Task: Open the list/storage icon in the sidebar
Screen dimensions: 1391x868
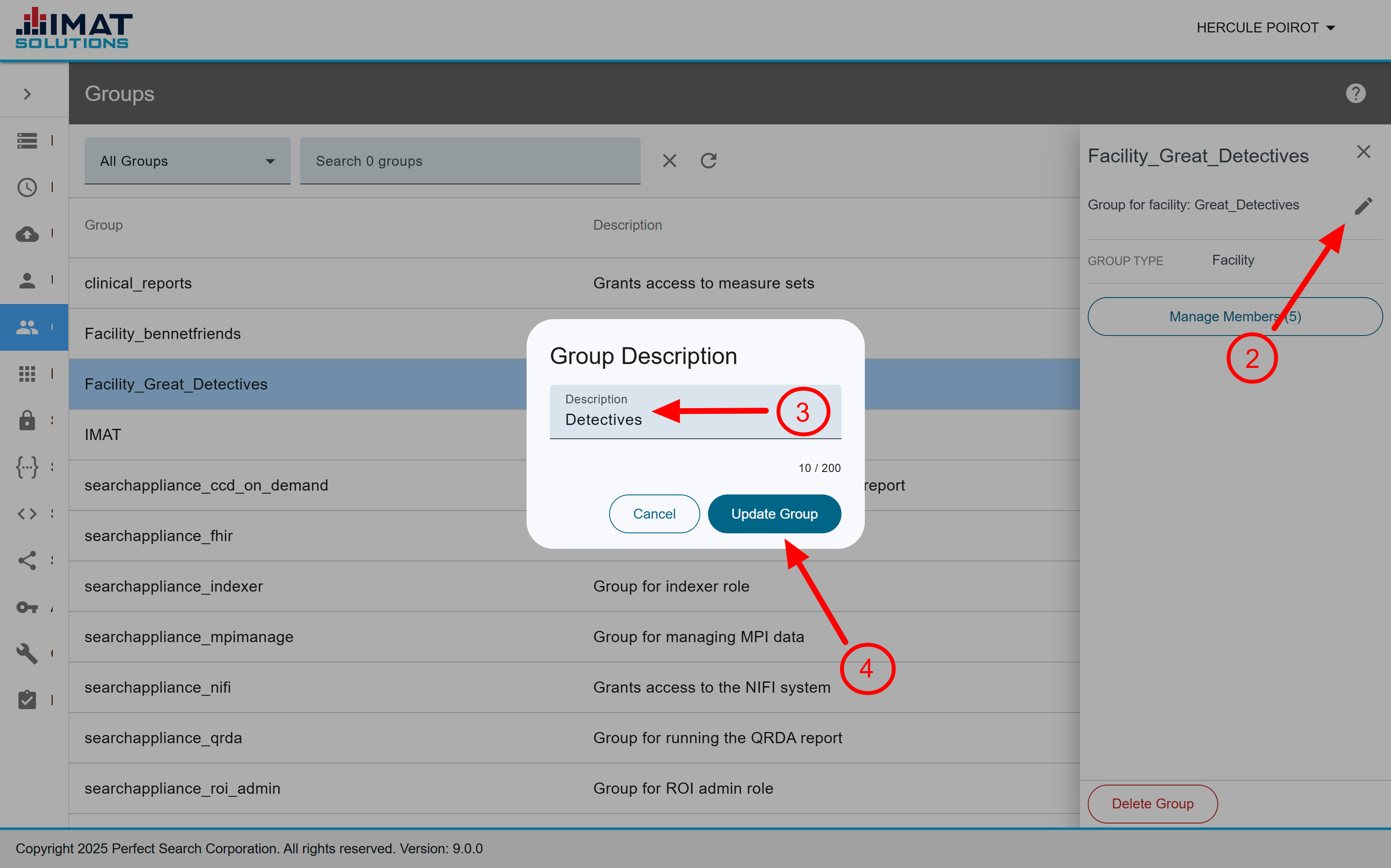Action: [x=27, y=140]
